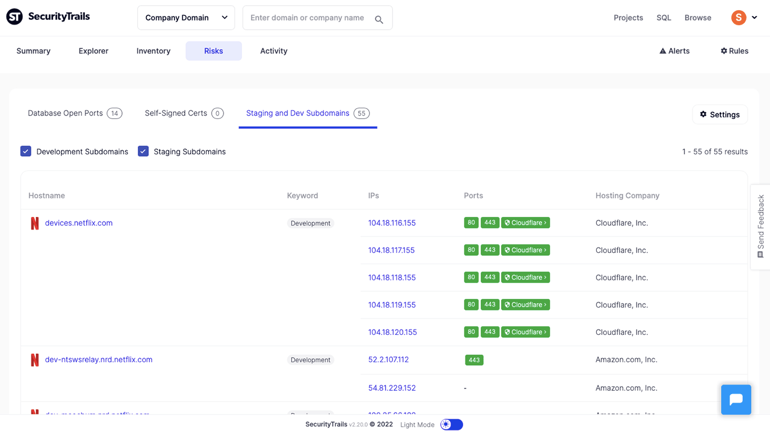Open Projects in the top navigation
This screenshot has height=434, width=770.
pos(628,18)
